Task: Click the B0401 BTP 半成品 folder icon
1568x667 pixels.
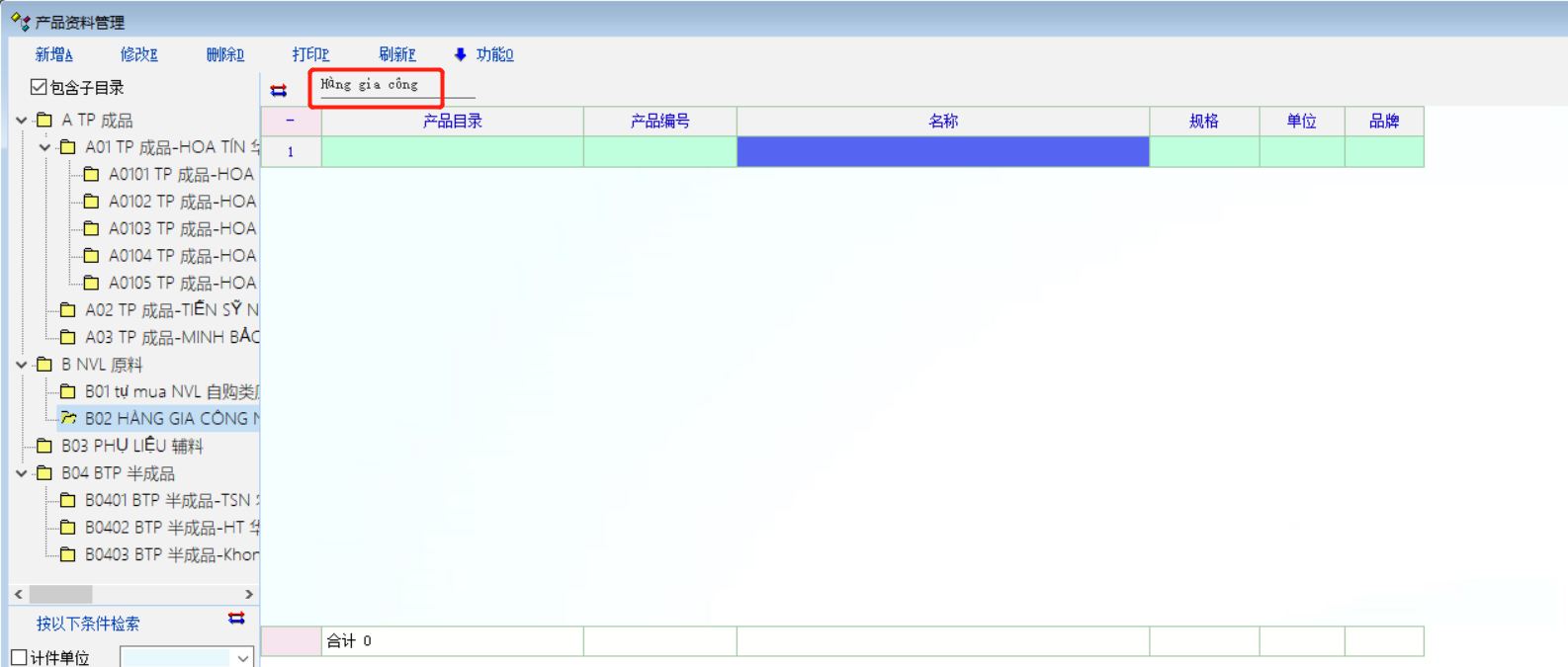Action: coord(68,500)
